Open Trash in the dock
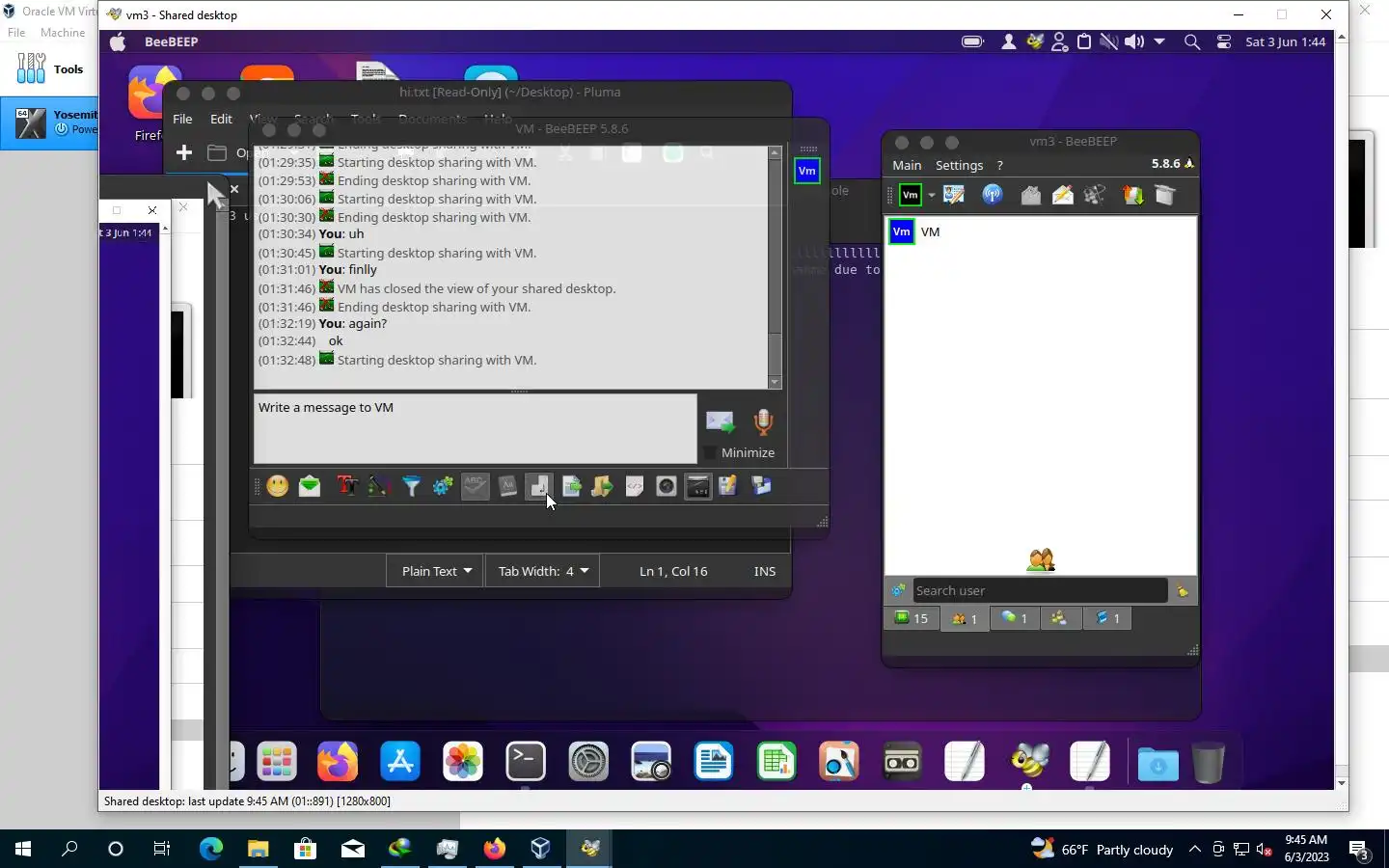This screenshot has width=1389, height=868. [1208, 762]
